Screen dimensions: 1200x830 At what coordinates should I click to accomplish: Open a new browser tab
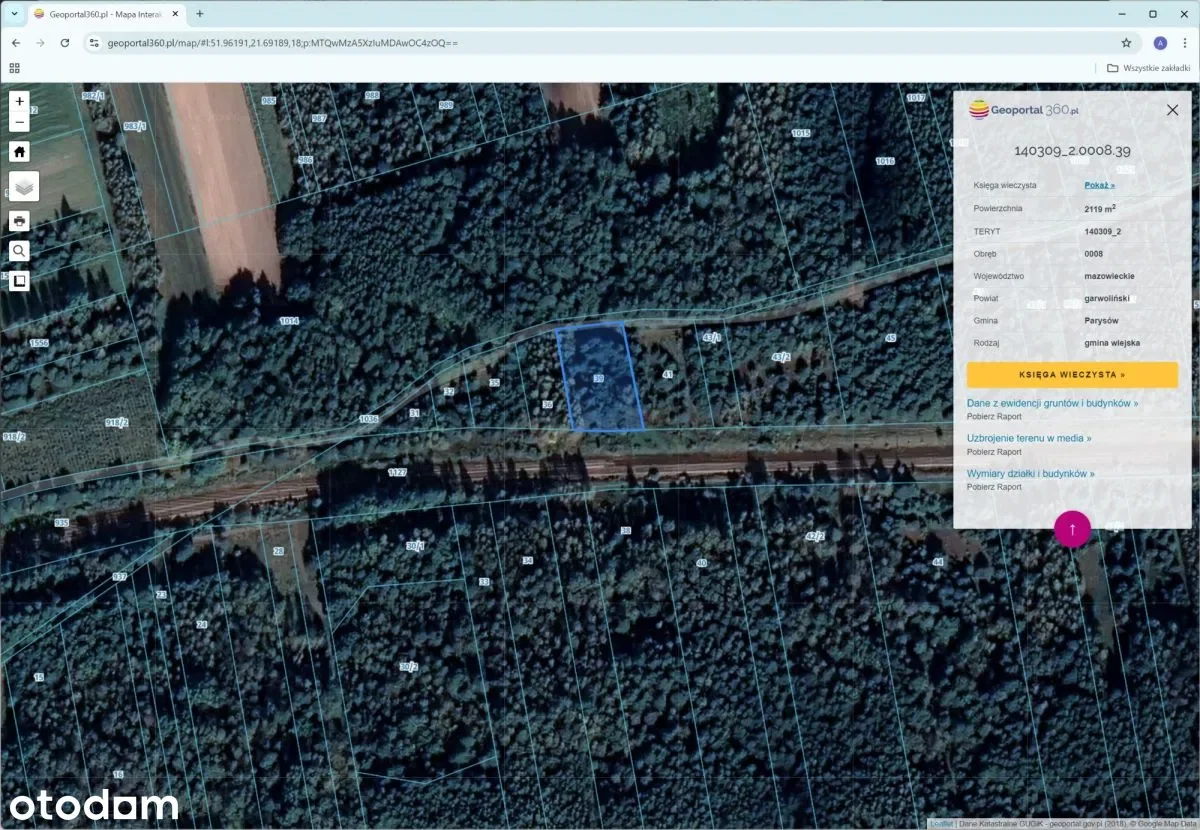pos(200,14)
